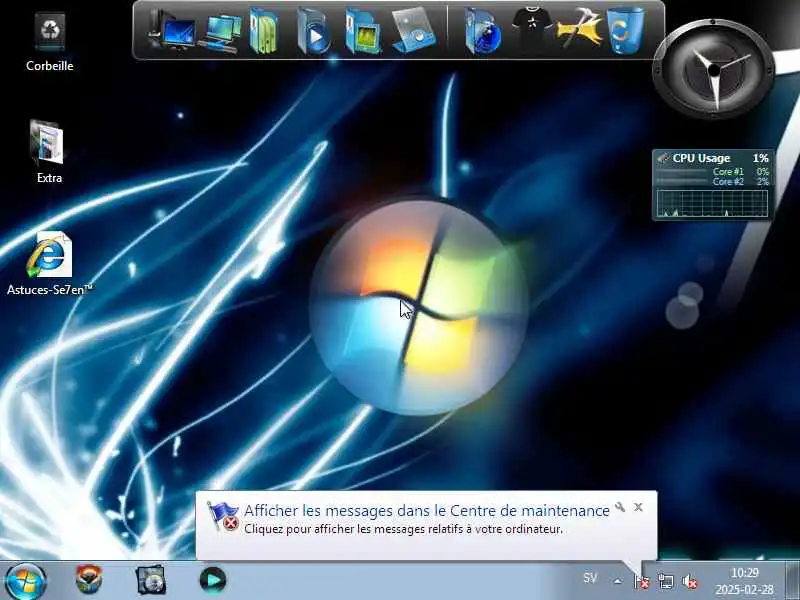Screen dimensions: 800x600
Task: Open the Windows Start orb
Action: pyautogui.click(x=25, y=581)
